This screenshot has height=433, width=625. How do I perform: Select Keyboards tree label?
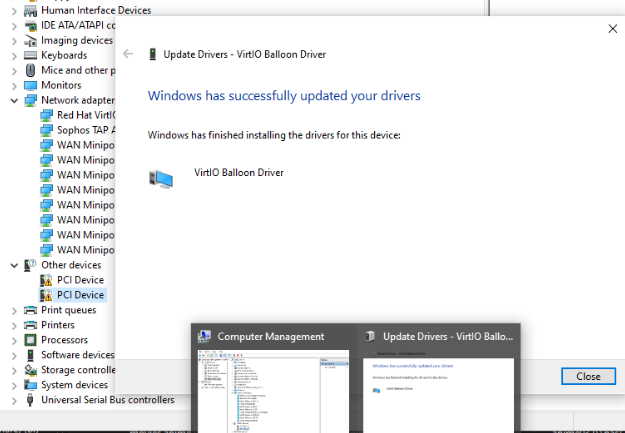click(64, 55)
